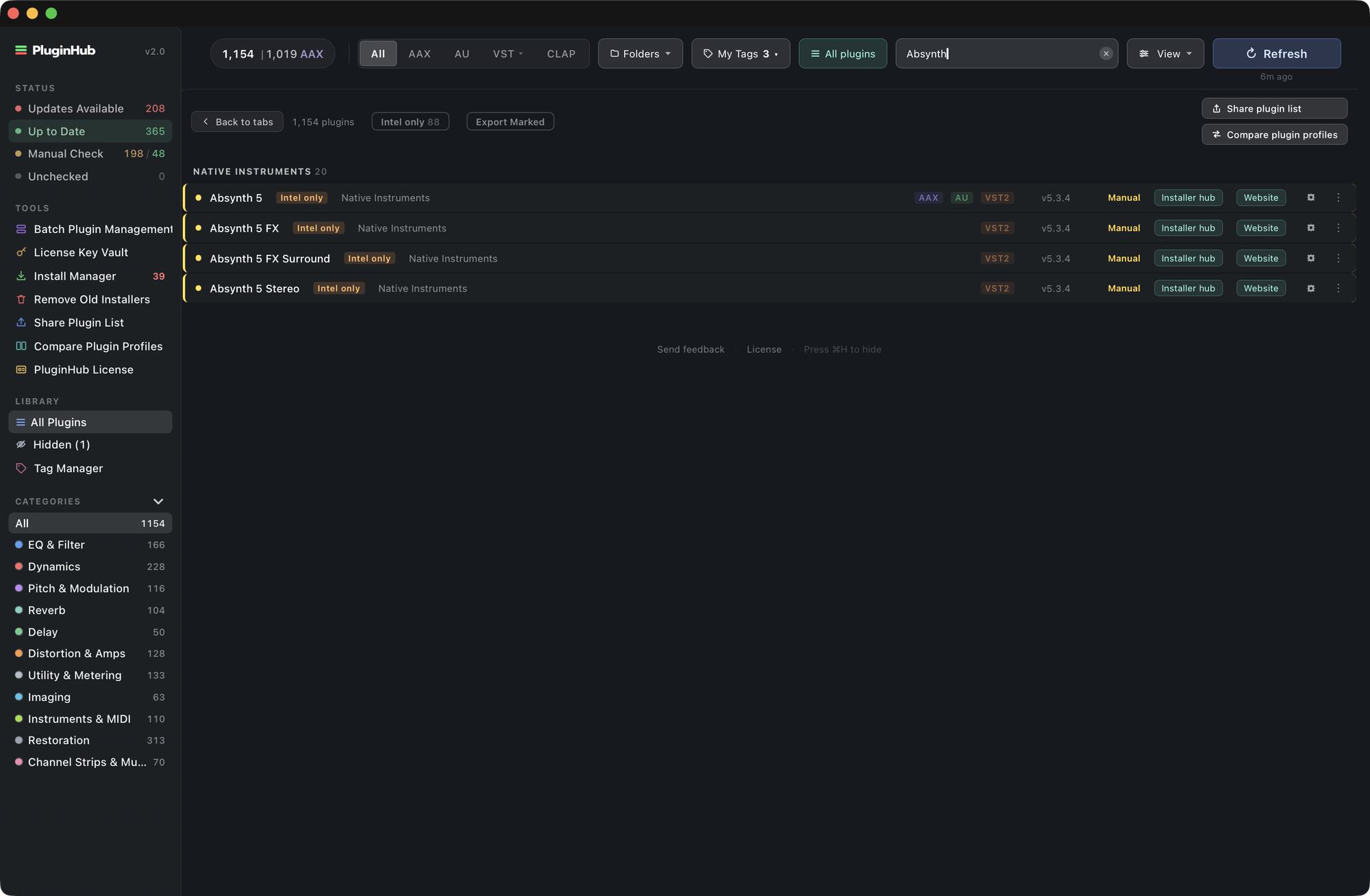The image size is (1370, 896).
Task: Select Dynamics category with red dot
Action: coord(90,567)
